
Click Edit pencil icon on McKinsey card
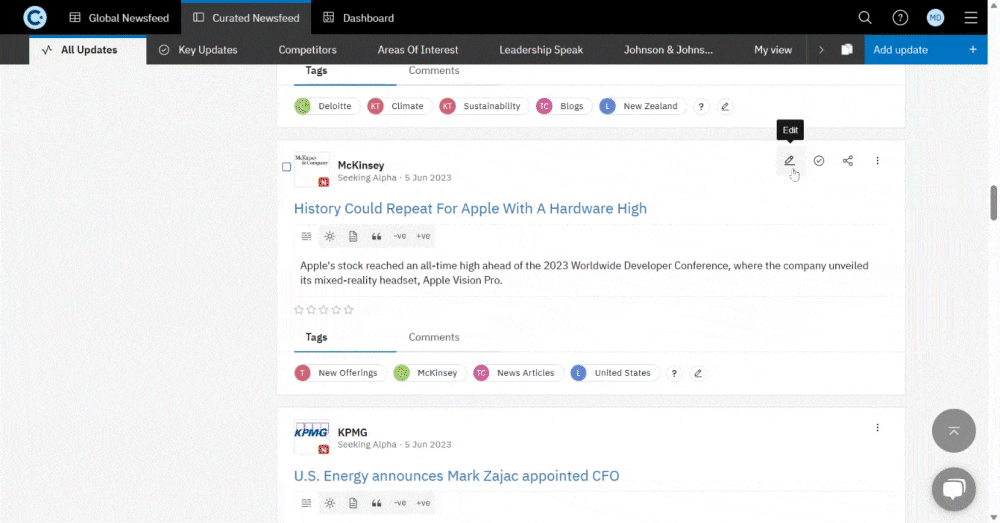pos(790,161)
